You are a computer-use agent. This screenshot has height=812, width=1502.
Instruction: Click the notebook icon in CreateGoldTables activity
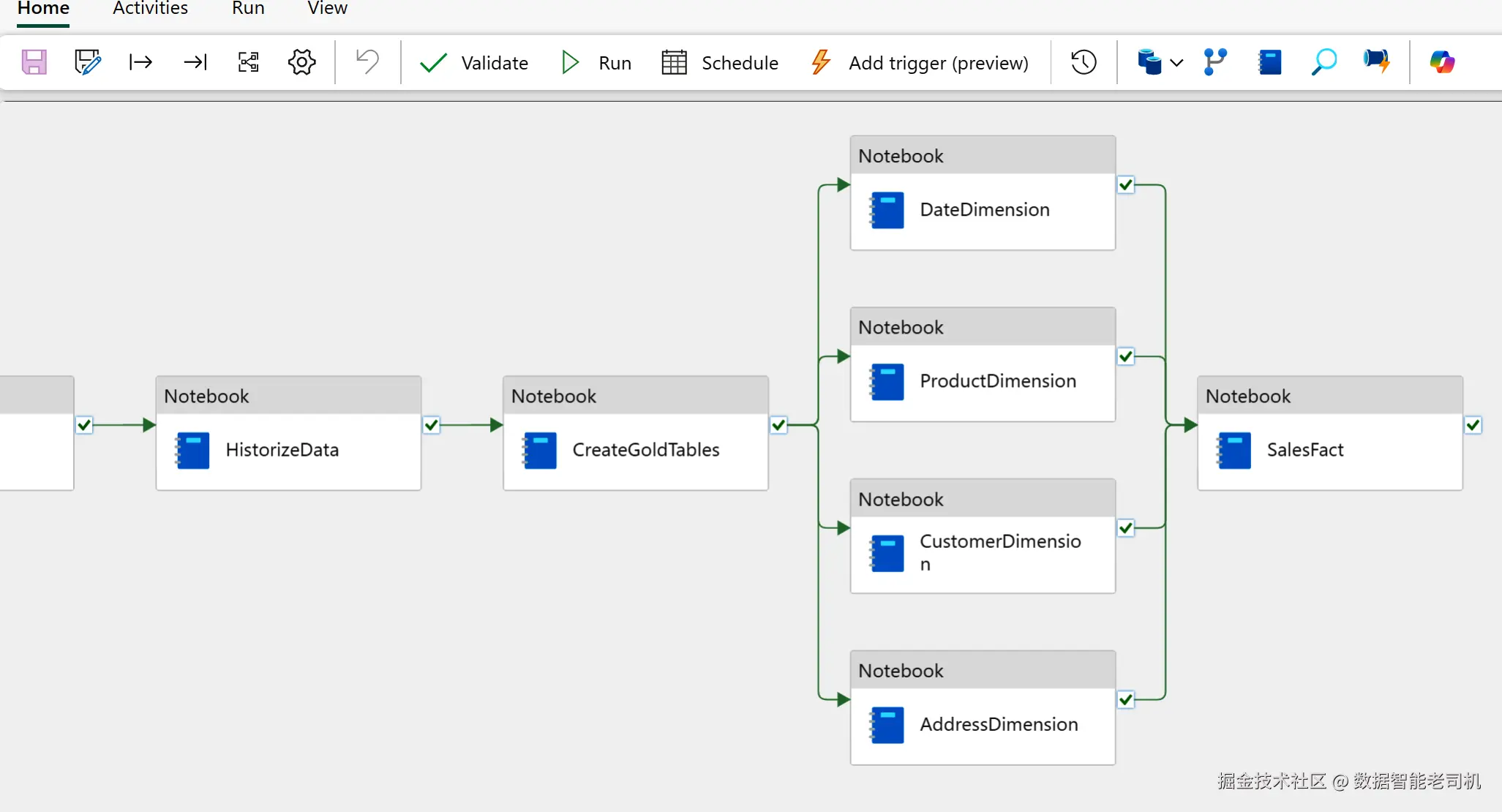pyautogui.click(x=539, y=450)
